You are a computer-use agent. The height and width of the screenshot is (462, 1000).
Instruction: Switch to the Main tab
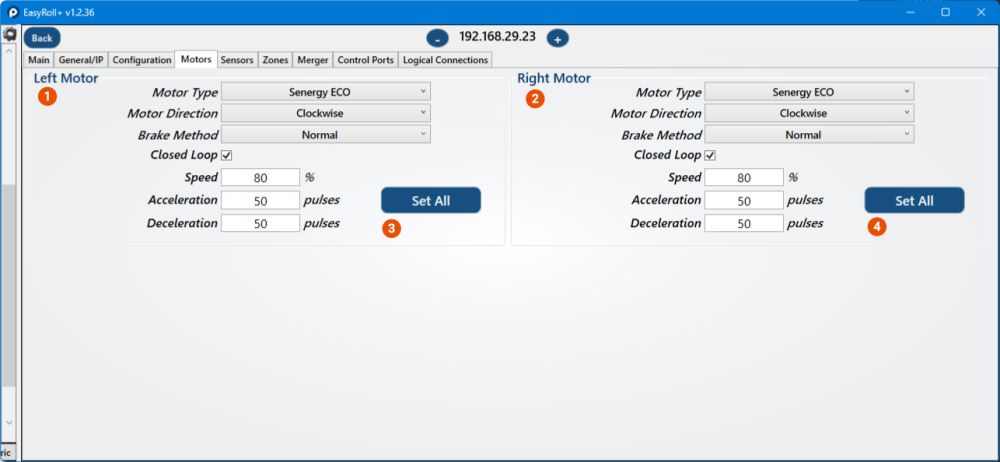(x=38, y=60)
